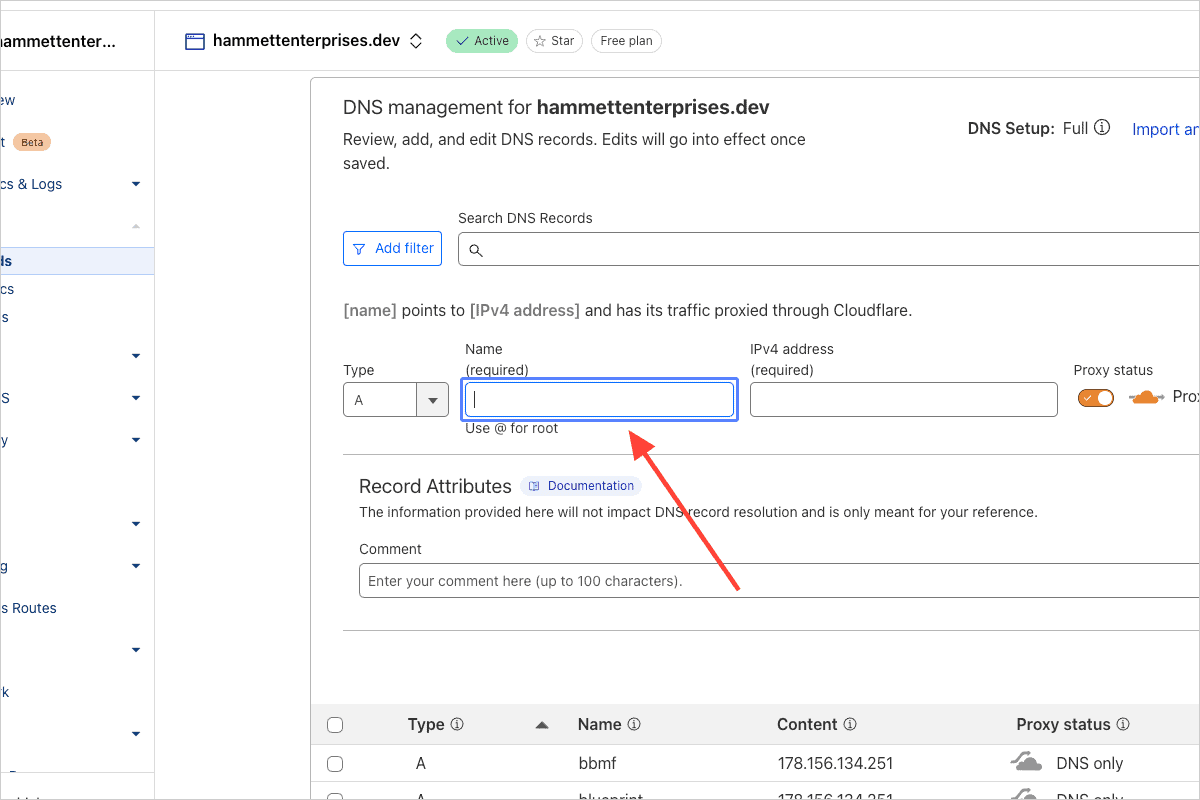Select all records with header checkbox
1200x800 pixels.
coord(335,725)
